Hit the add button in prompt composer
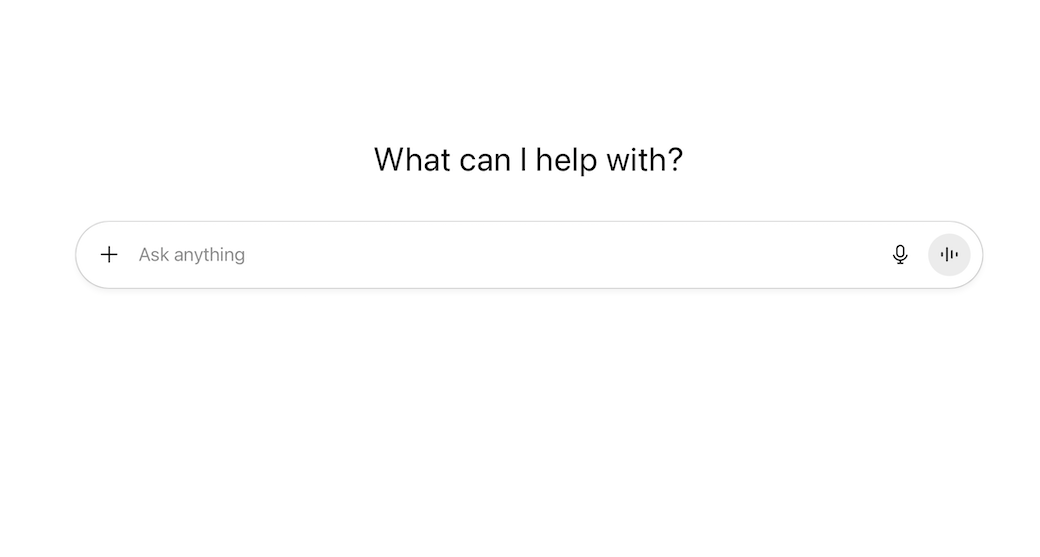 coord(109,255)
